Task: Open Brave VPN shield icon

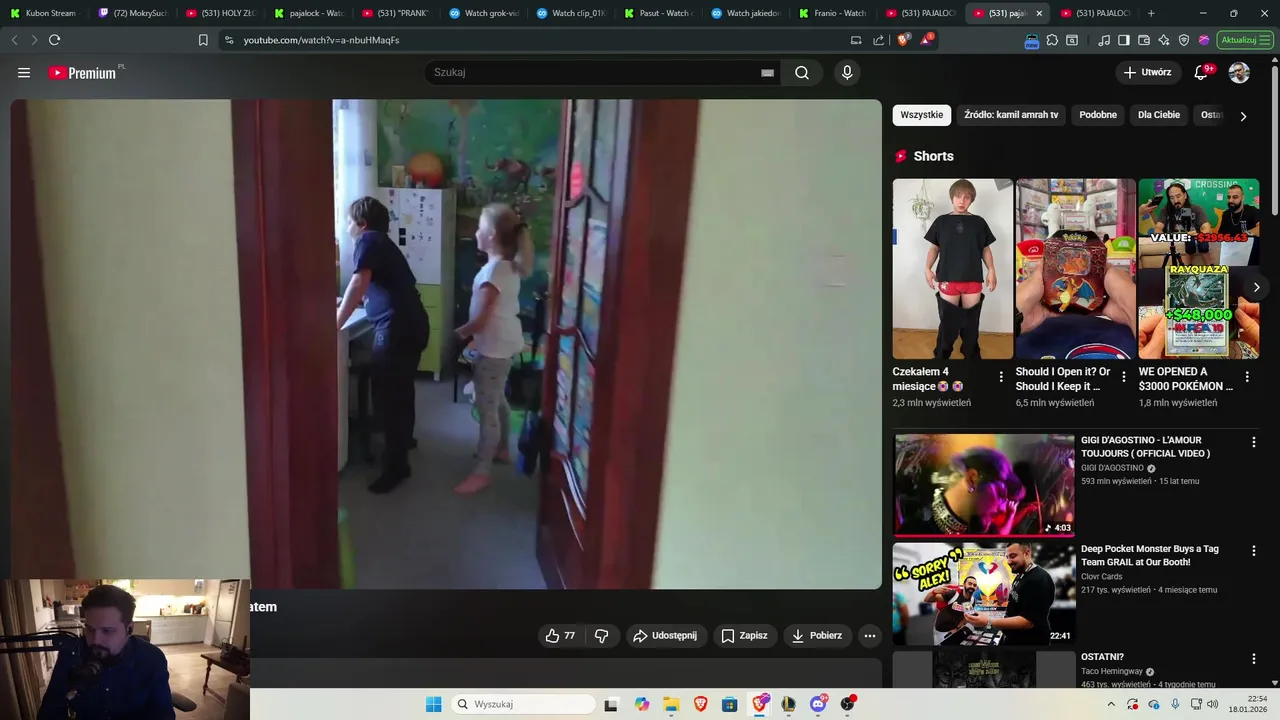Action: 1184,40
